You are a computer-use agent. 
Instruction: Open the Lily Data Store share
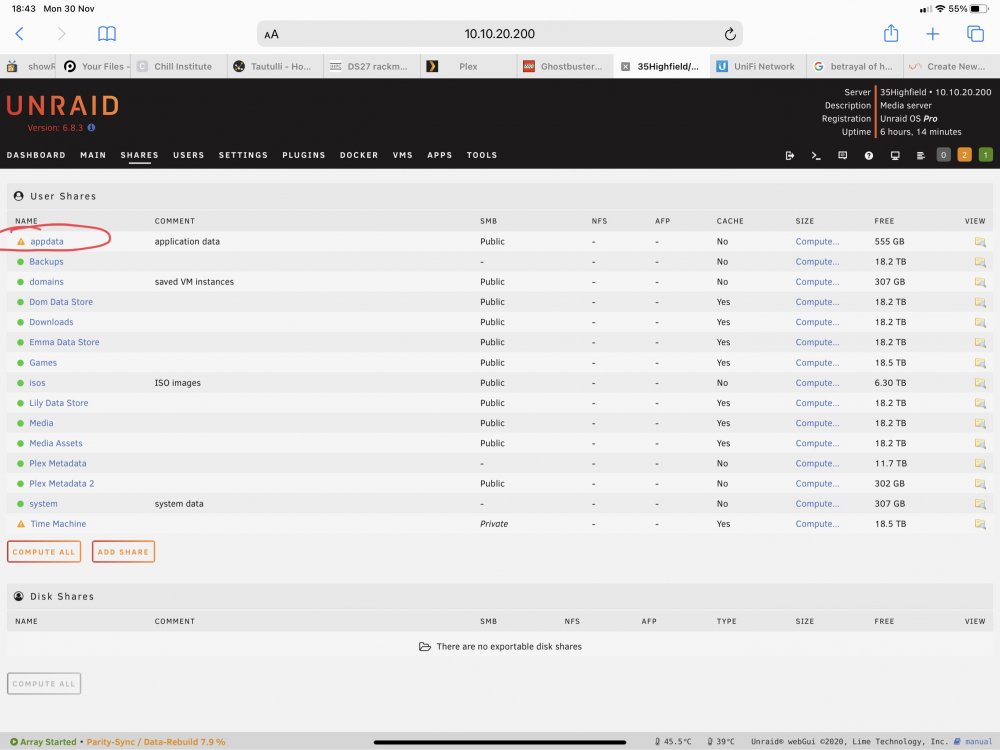[x=59, y=403]
